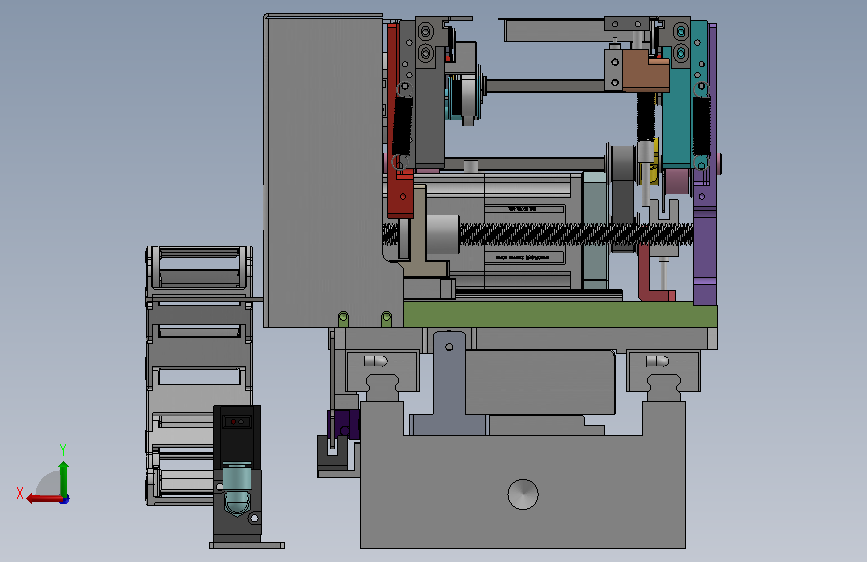This screenshot has width=867, height=562.
Task: Select the black threaded lead screw
Action: point(575,234)
